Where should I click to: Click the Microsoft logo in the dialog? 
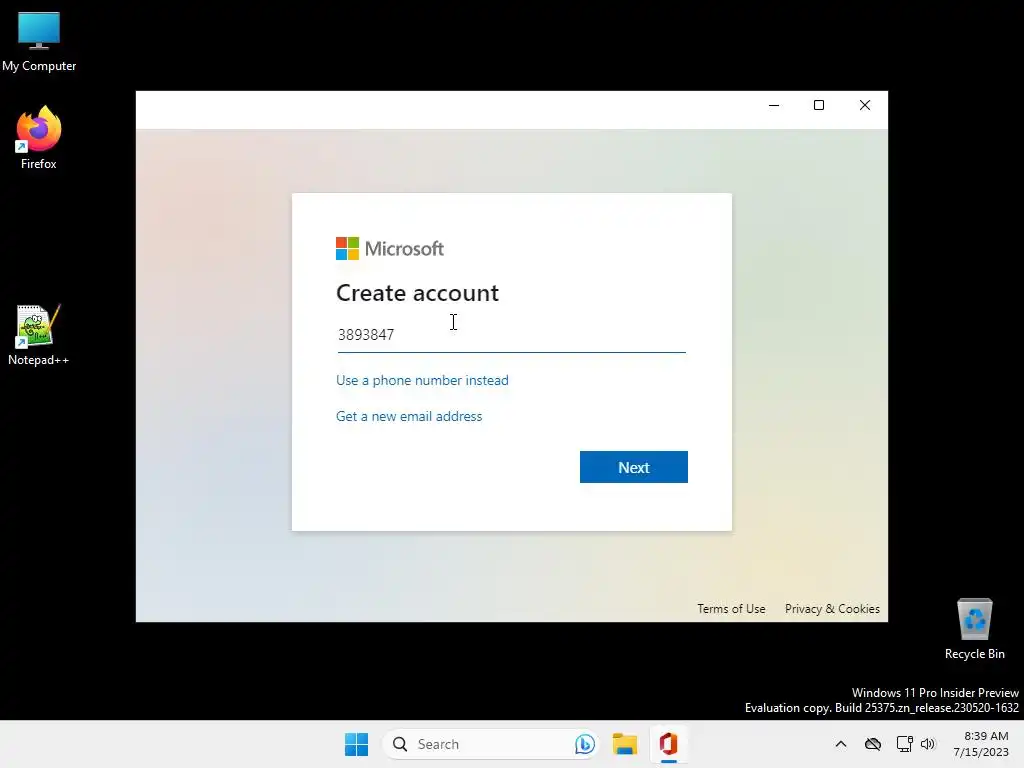point(390,249)
